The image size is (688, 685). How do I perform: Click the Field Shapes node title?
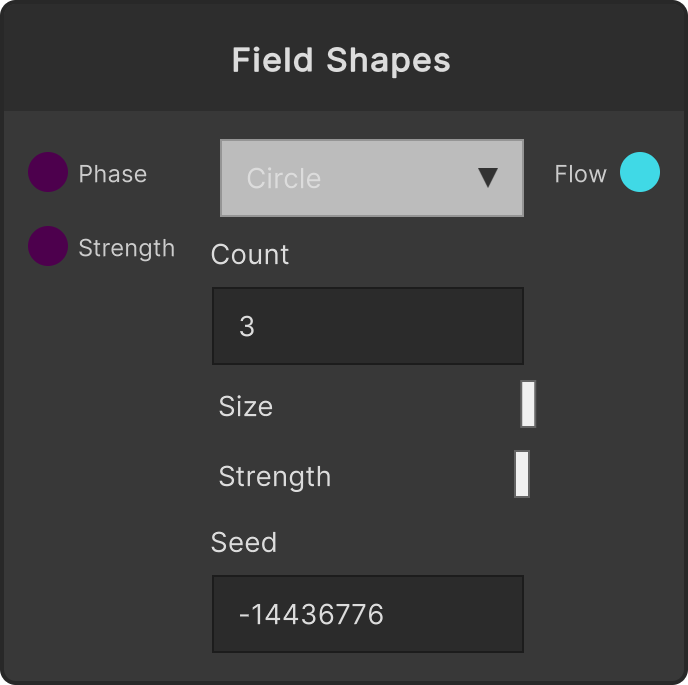[341, 60]
